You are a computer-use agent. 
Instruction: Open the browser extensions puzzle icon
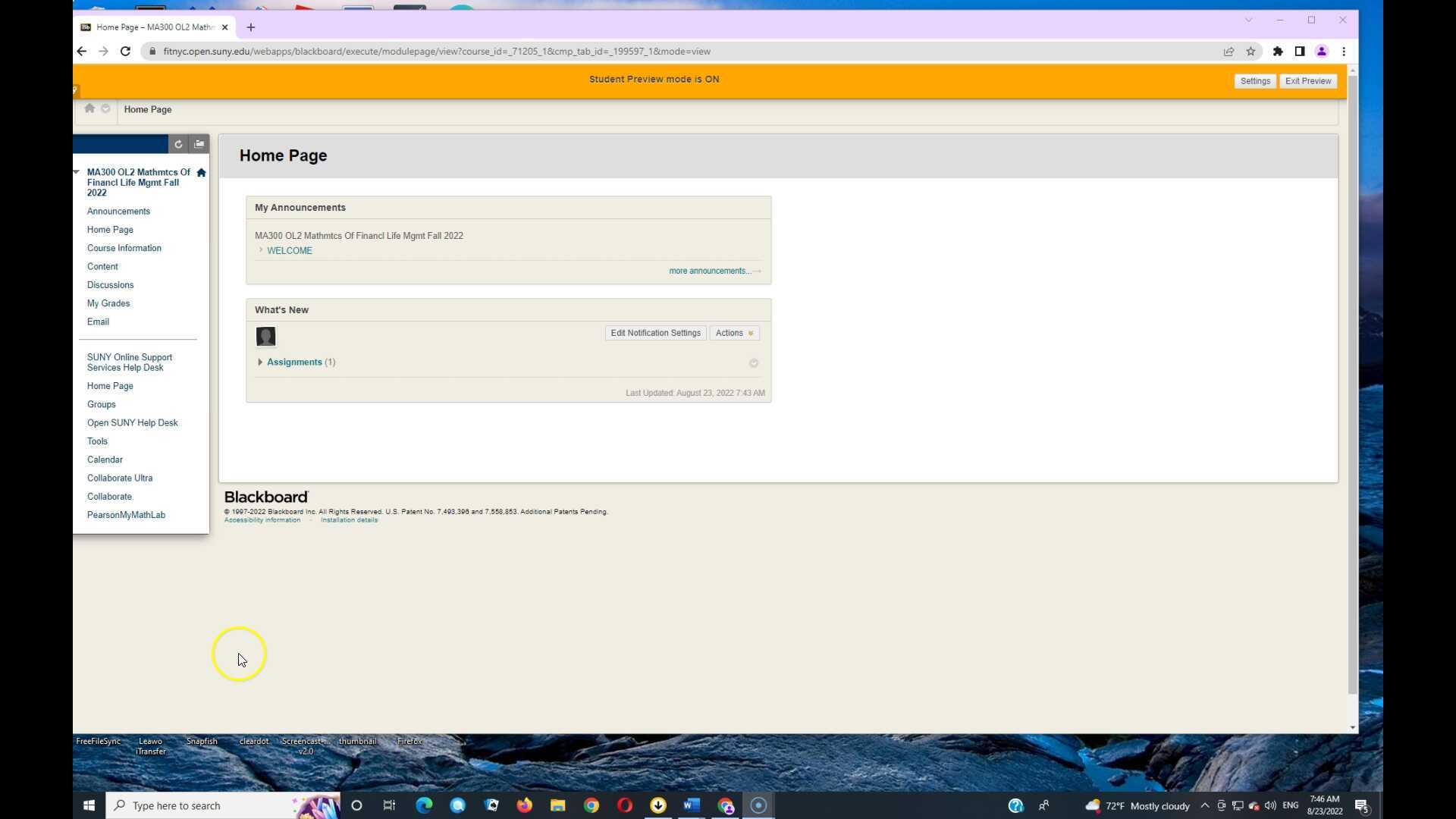tap(1278, 52)
